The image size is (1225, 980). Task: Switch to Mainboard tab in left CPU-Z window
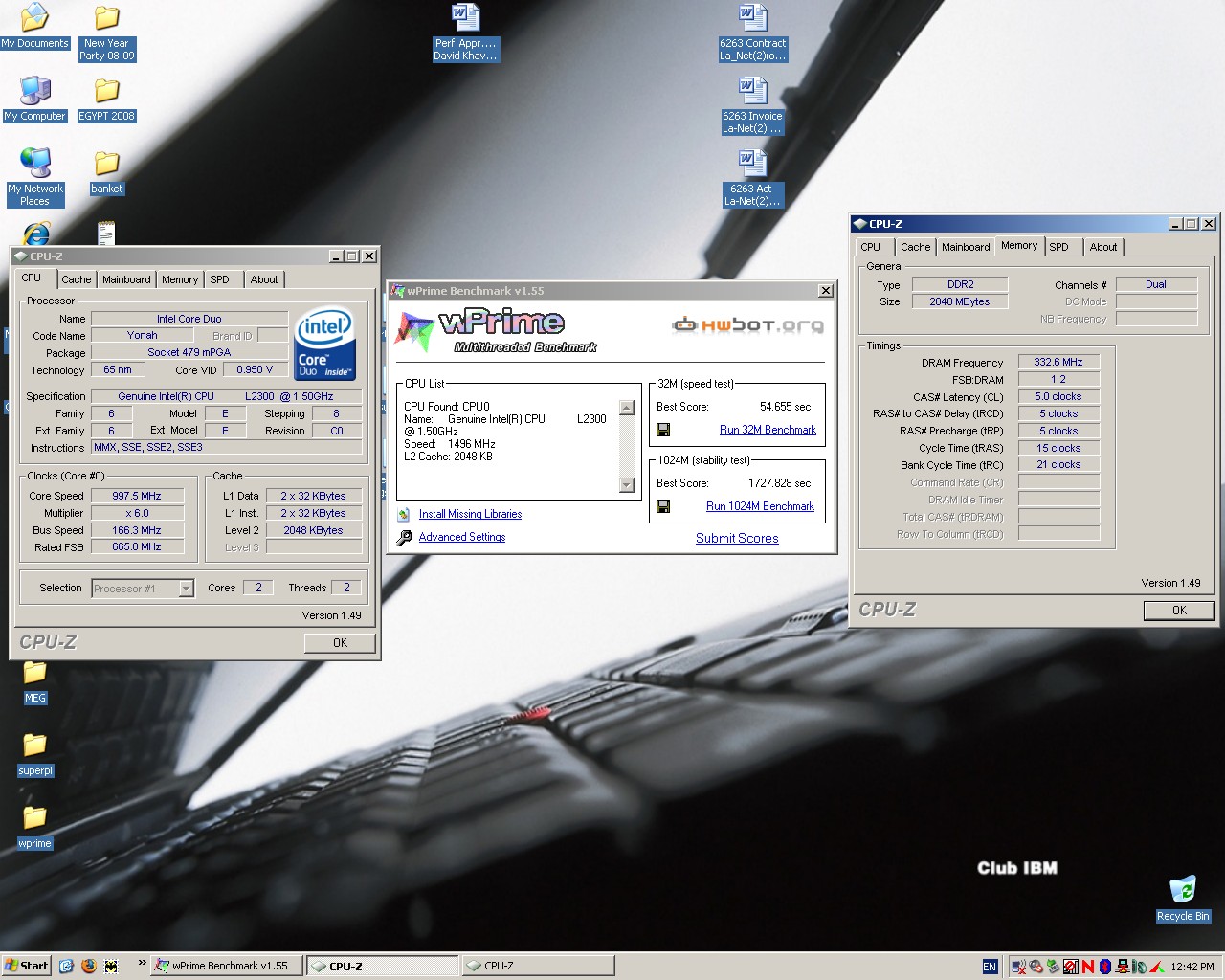pyautogui.click(x=126, y=279)
